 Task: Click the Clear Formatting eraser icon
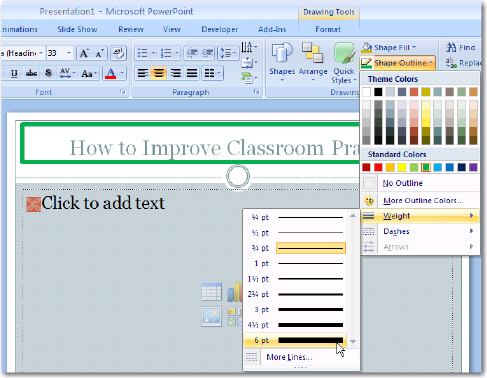[118, 53]
